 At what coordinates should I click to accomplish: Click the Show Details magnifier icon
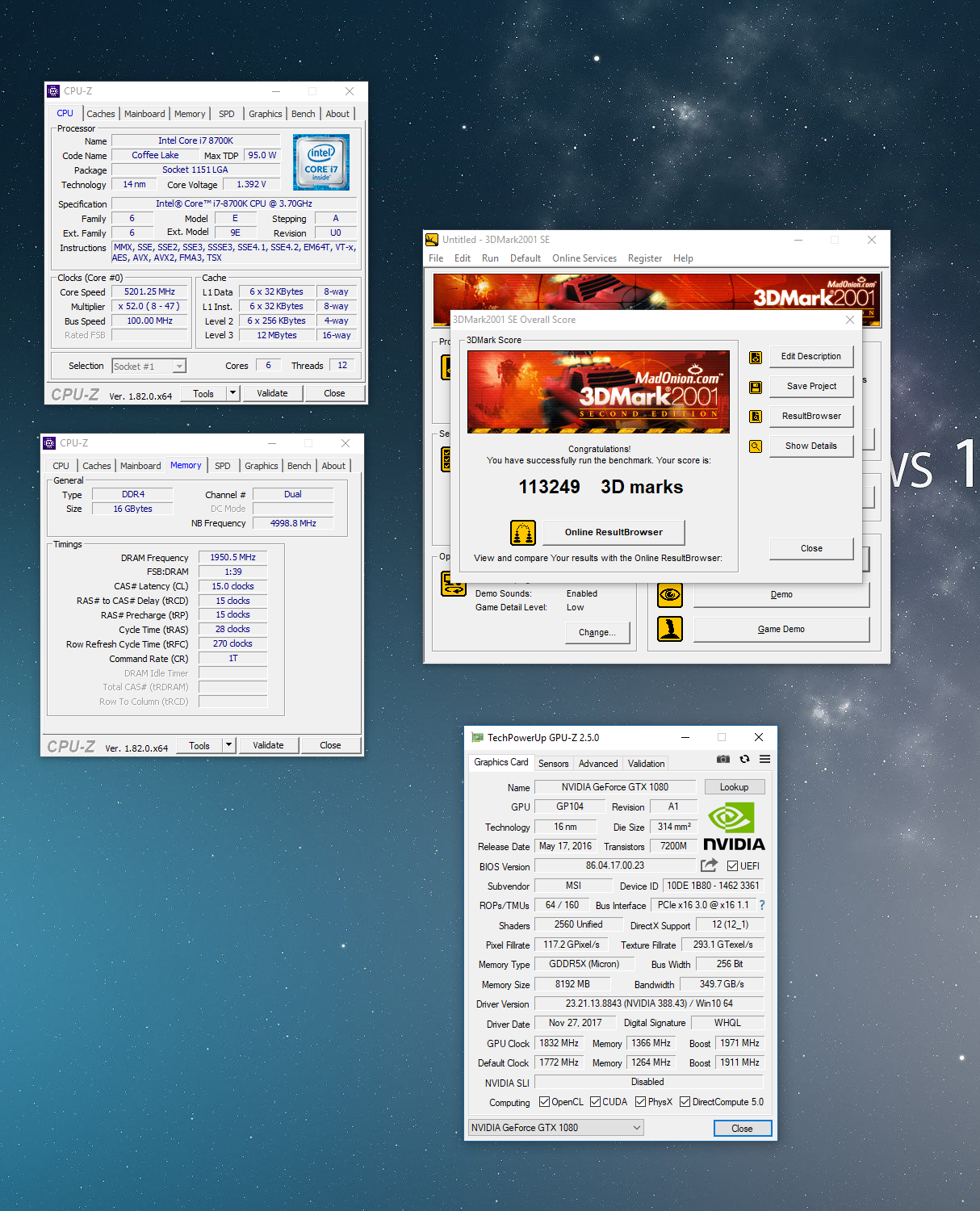(756, 446)
